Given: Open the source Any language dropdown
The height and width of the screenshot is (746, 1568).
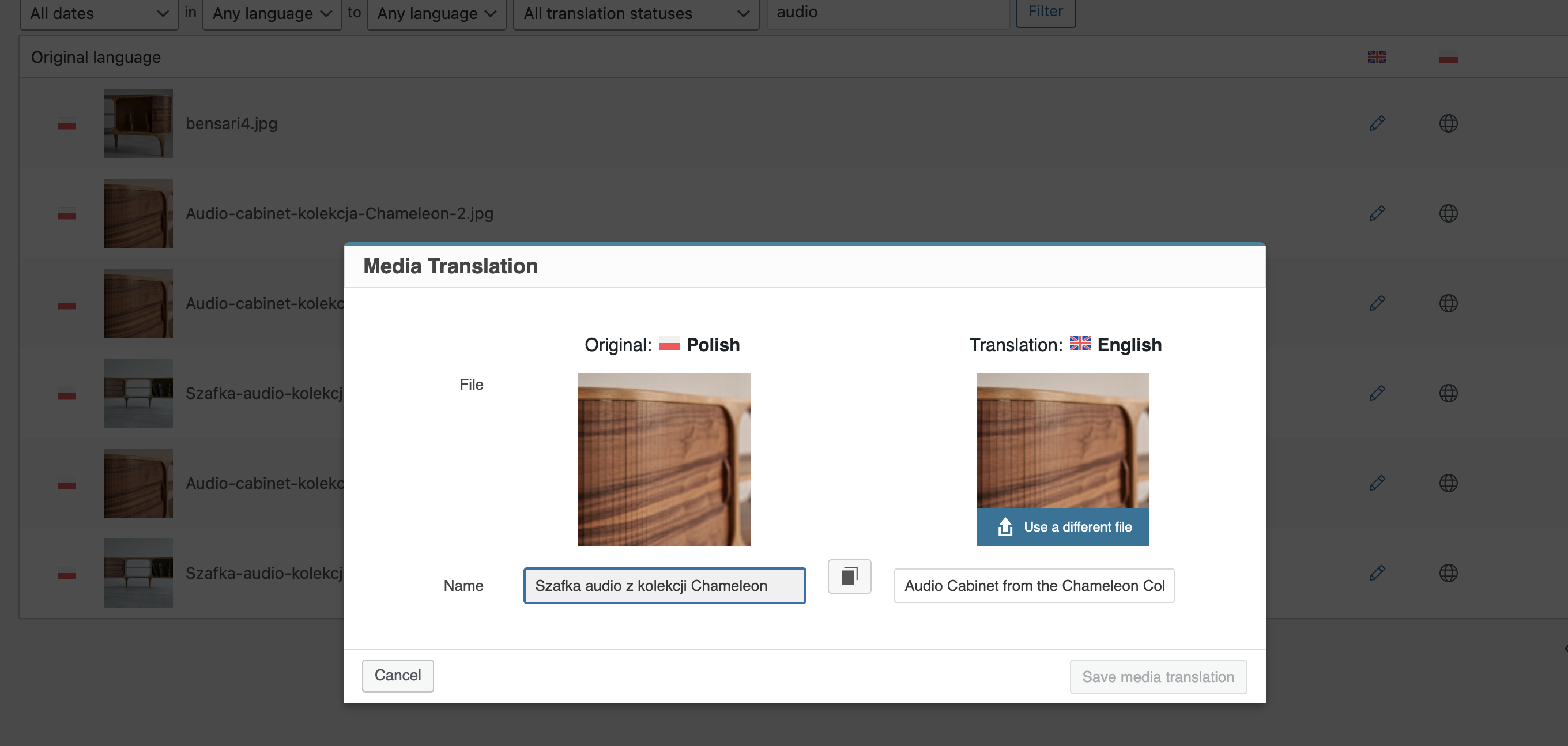Looking at the screenshot, I should (x=272, y=13).
